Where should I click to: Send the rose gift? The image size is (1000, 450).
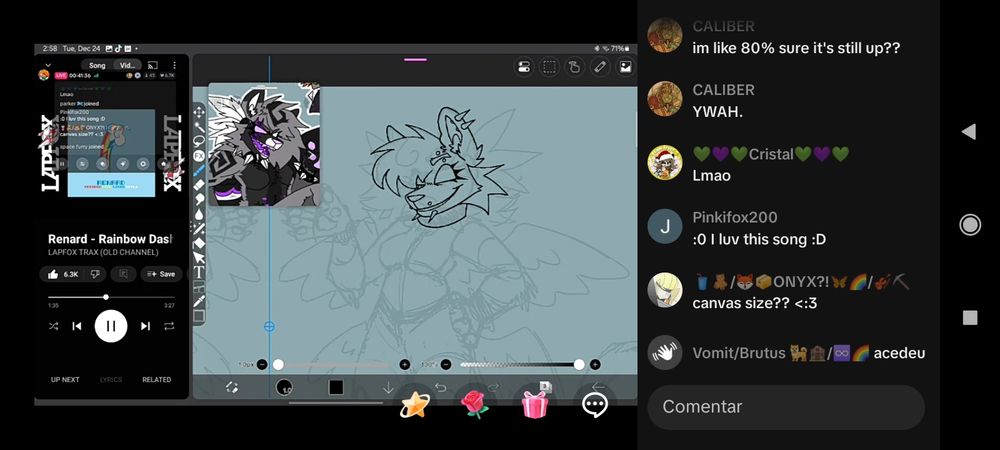(474, 405)
